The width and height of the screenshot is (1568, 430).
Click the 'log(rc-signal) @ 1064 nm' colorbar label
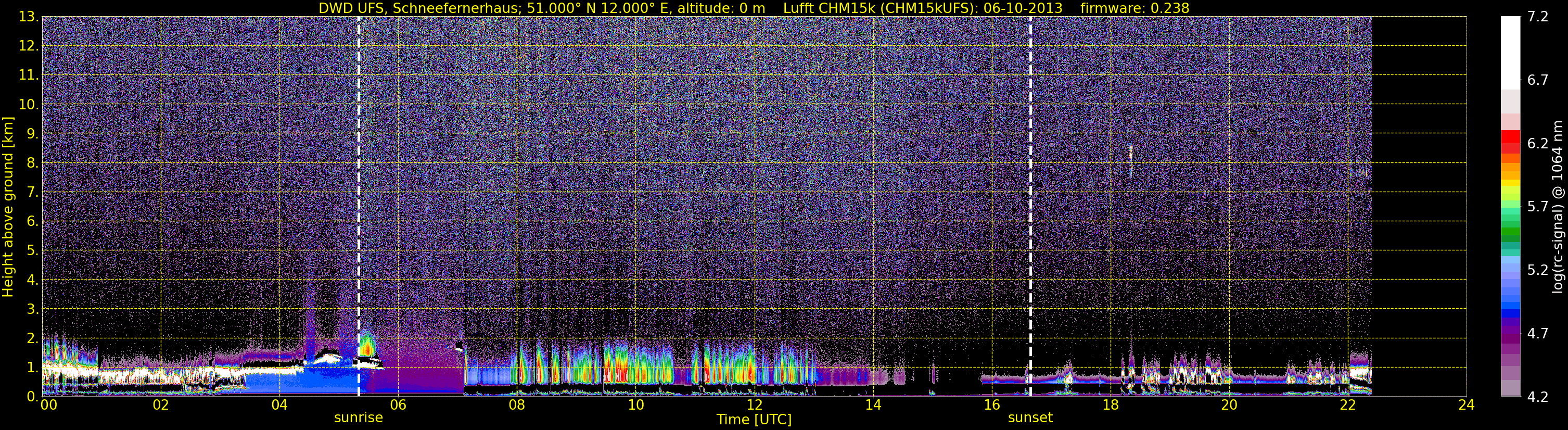pyautogui.click(x=1557, y=207)
